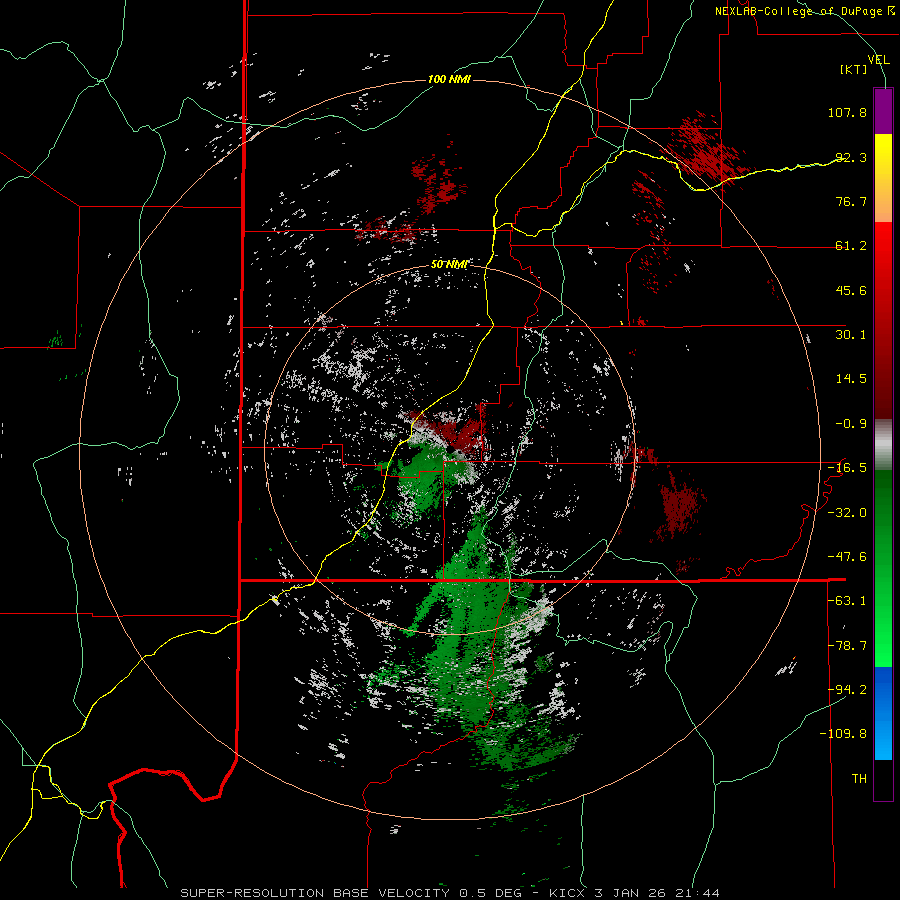This screenshot has width=900, height=900.
Task: Click the -109.8 velocity scale value
Action: coord(843,734)
